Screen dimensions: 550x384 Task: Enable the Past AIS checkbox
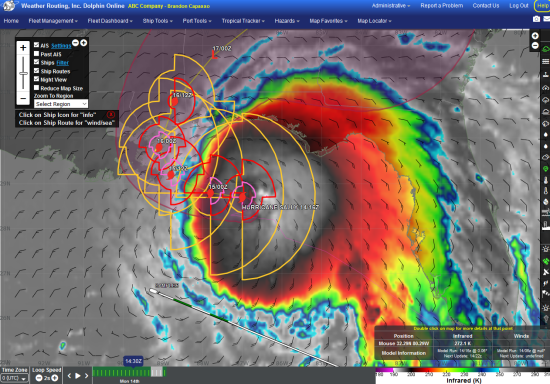[36, 54]
